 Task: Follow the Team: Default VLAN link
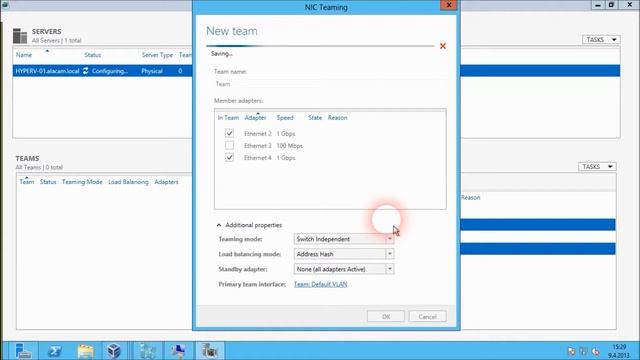(x=320, y=284)
